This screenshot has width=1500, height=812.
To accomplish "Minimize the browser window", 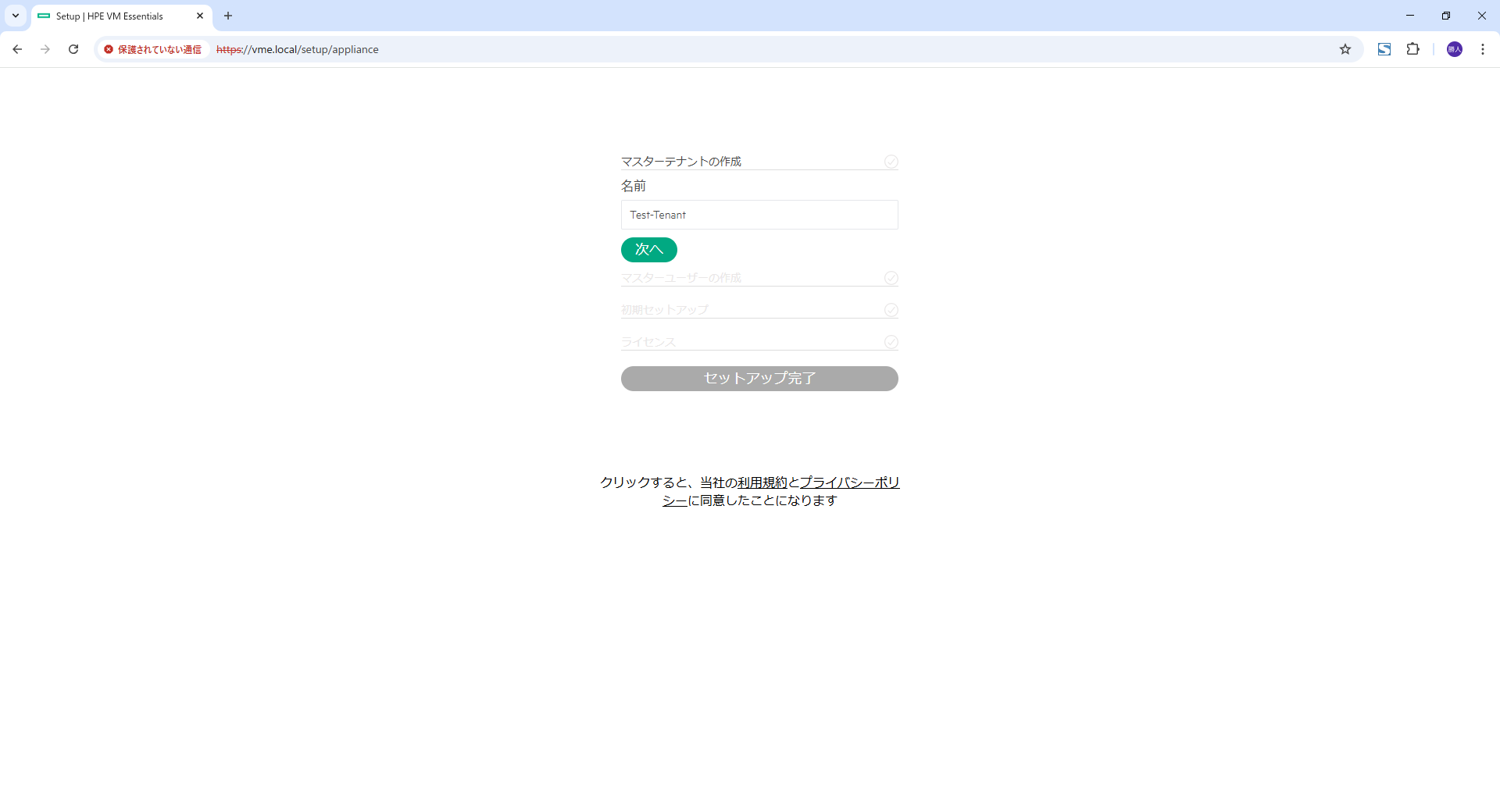I will click(x=1410, y=16).
